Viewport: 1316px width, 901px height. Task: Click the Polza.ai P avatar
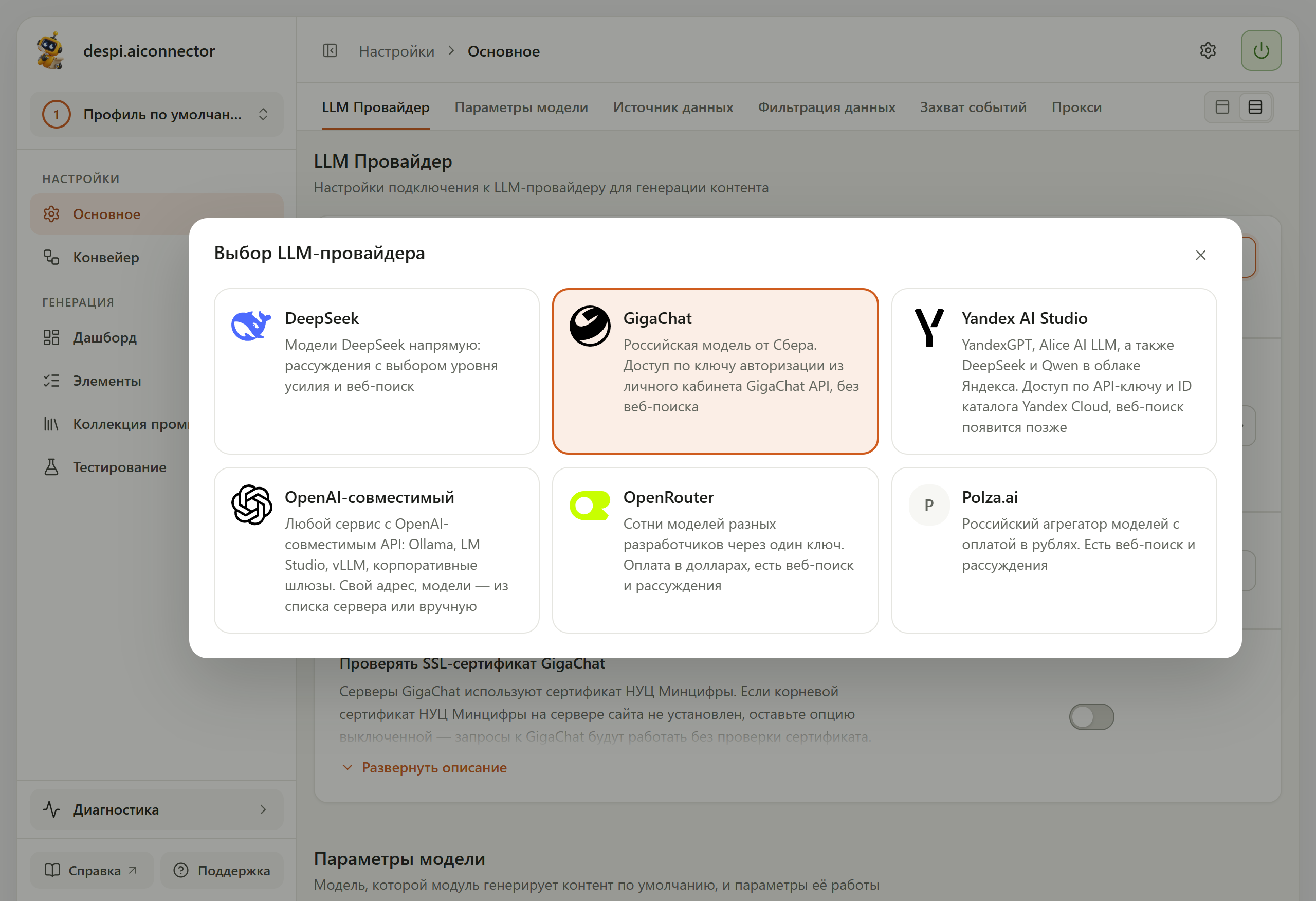[x=929, y=504]
